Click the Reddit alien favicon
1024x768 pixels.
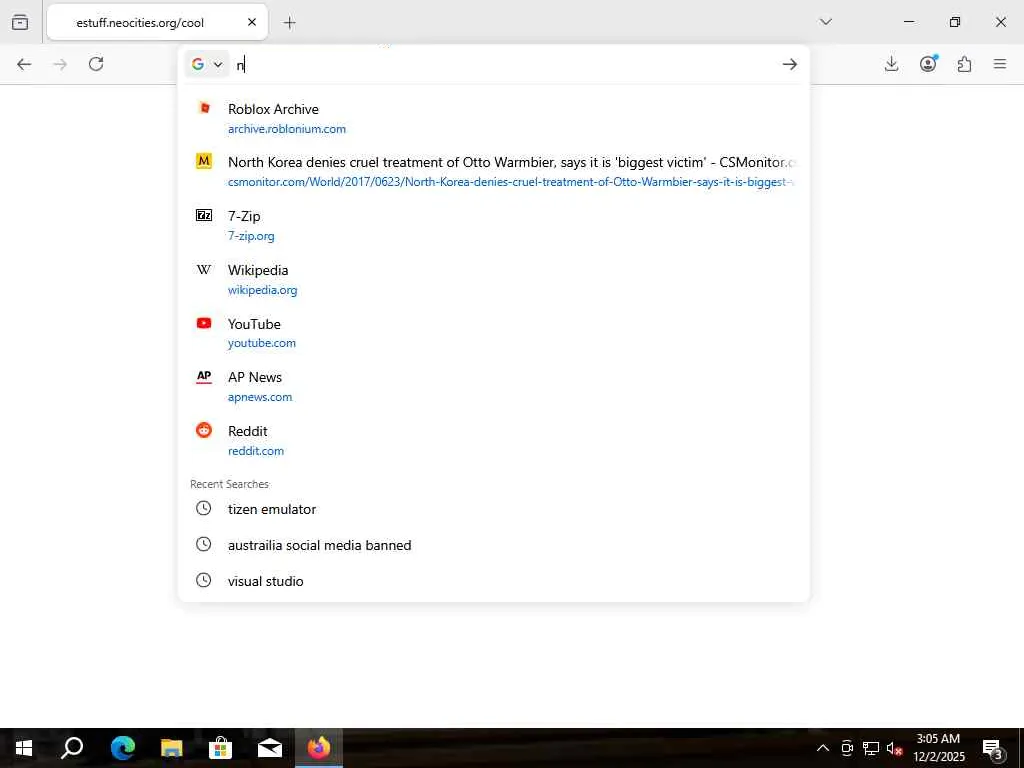[x=204, y=430]
